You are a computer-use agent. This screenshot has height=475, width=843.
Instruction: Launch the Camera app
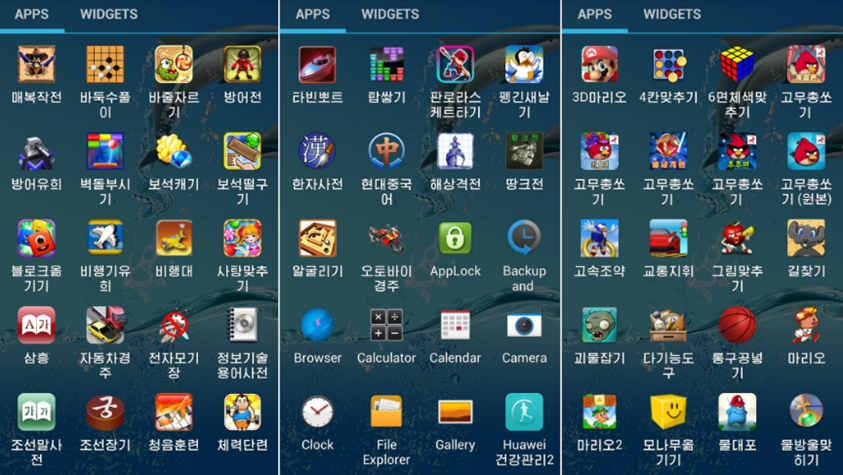pos(524,326)
